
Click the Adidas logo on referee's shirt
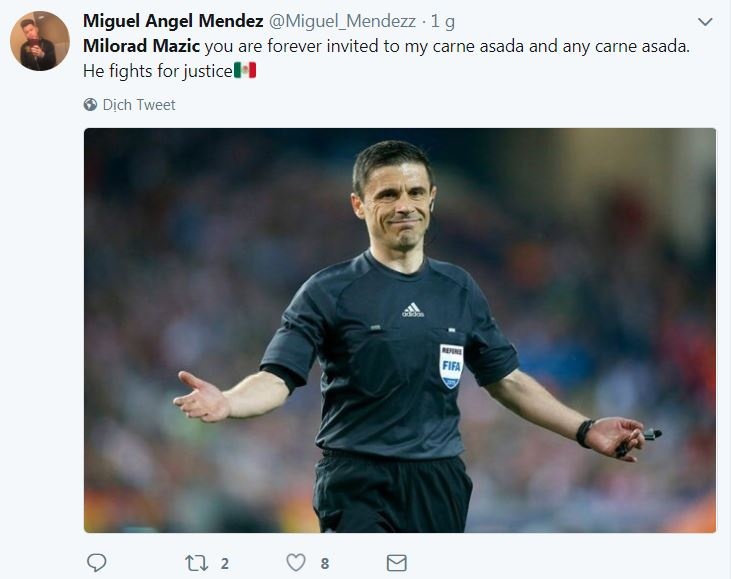click(x=412, y=310)
